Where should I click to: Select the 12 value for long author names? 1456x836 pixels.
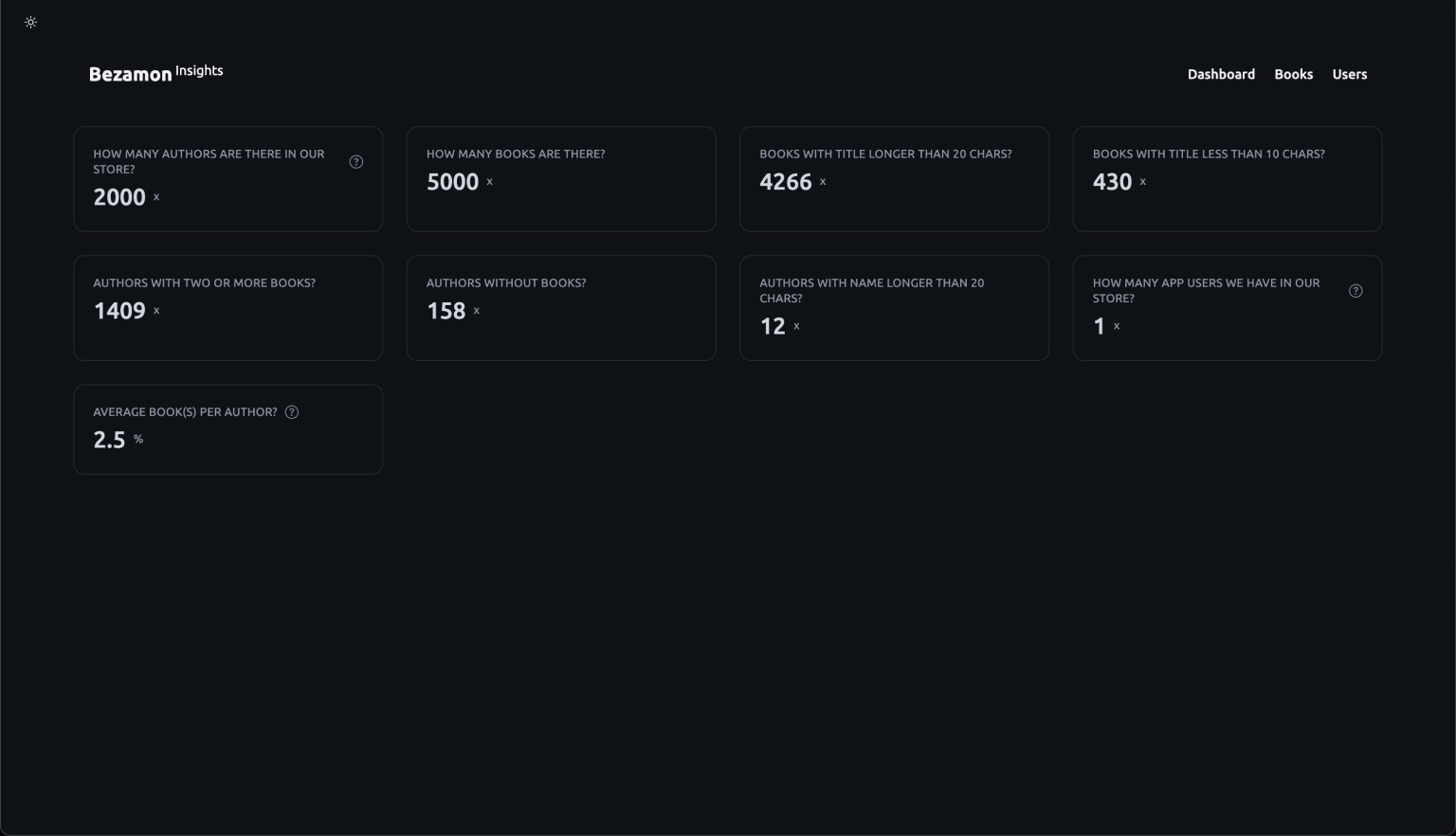pos(773,326)
